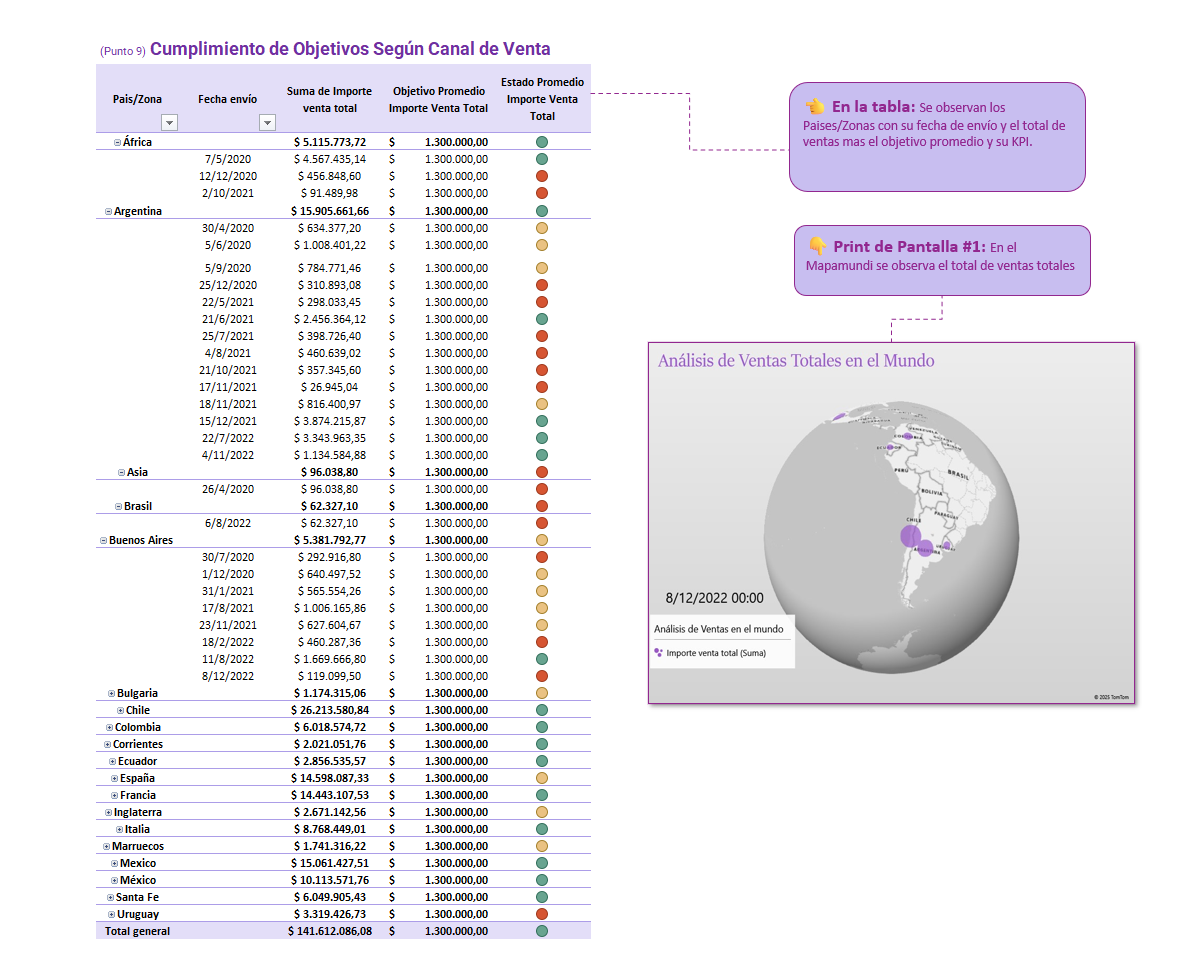
Task: Expand the Mexico group without accent
Action: click(x=114, y=863)
